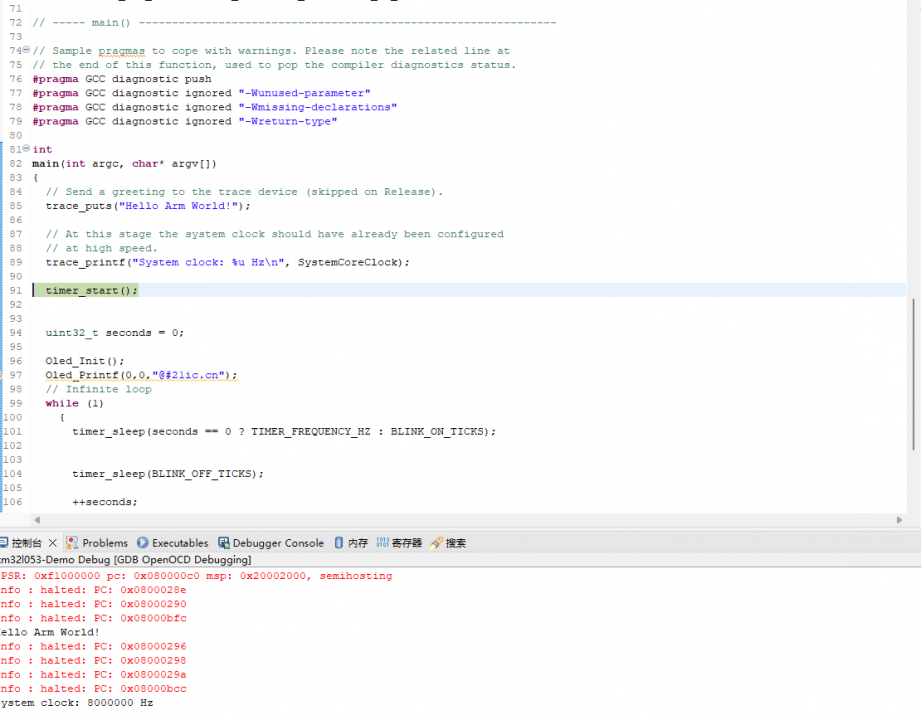Click the collapse marker beside int main
This screenshot has height=720, width=921.
click(x=28, y=148)
